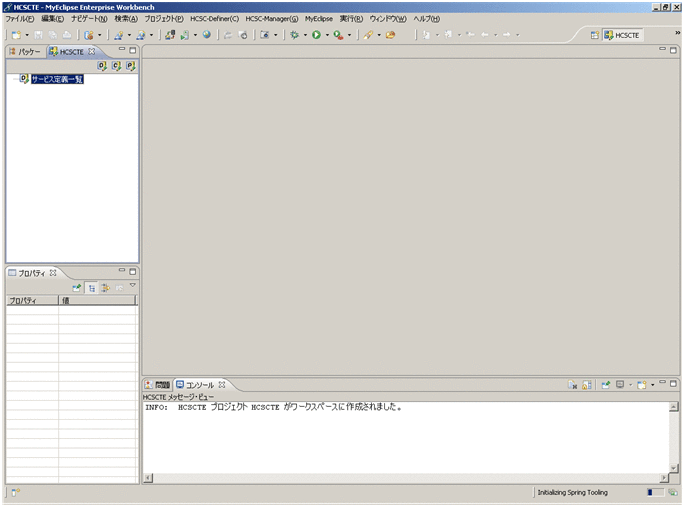Viewport: 685px width, 508px height.
Task: Click the Open Perspective icon
Action: pyautogui.click(x=595, y=35)
